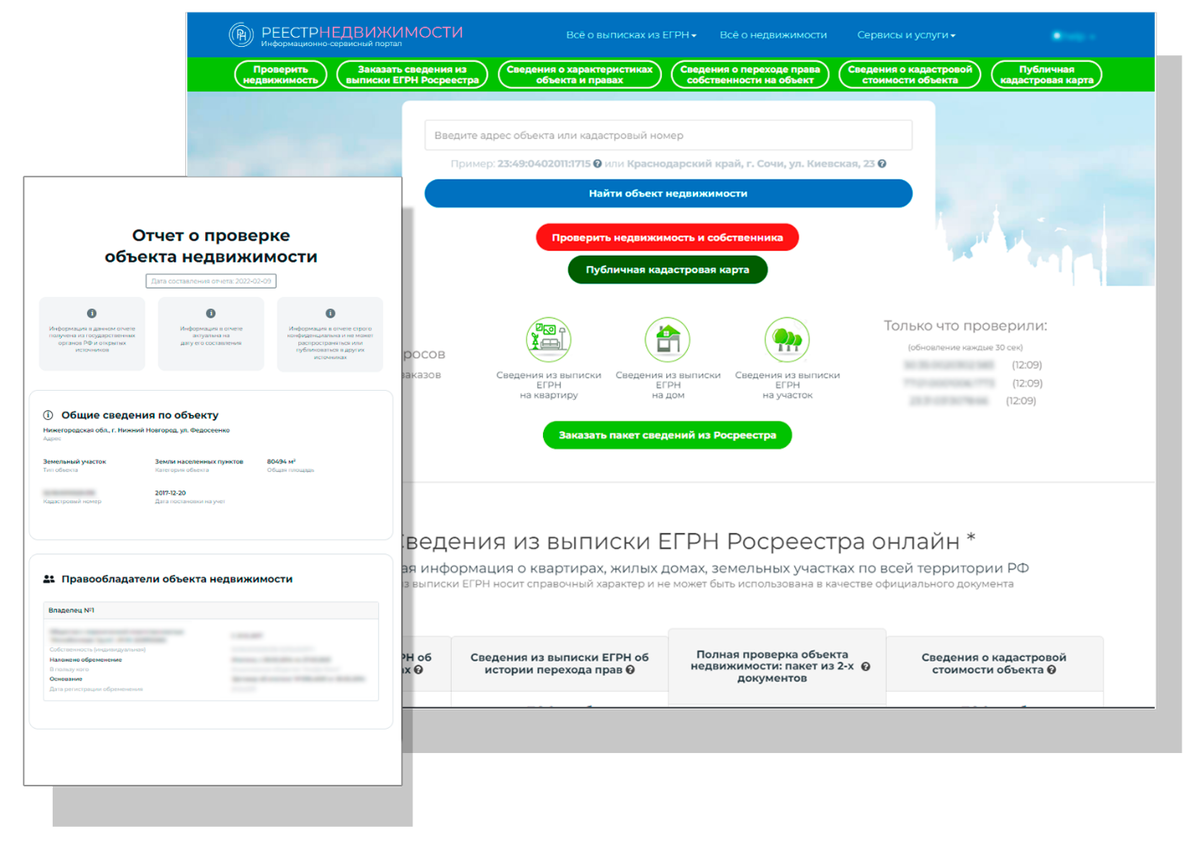Click 2017-12-20 registration date value
The height and width of the screenshot is (841, 1200).
coord(171,493)
